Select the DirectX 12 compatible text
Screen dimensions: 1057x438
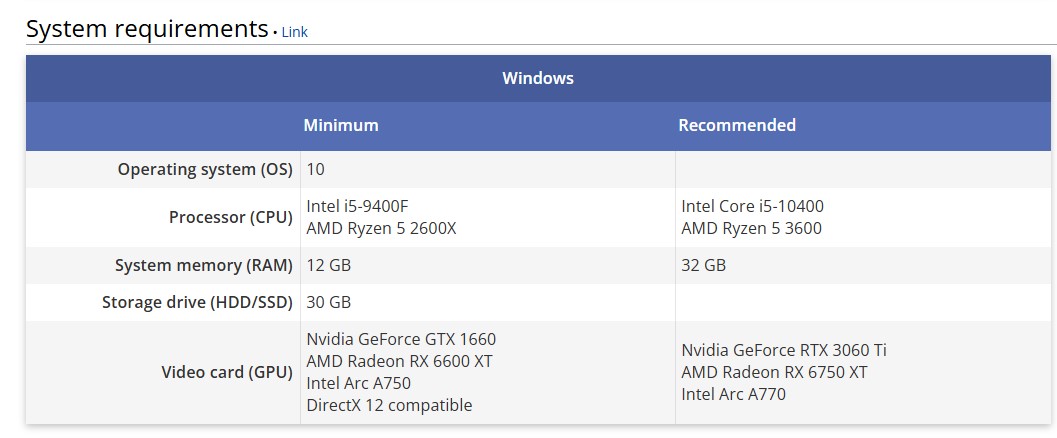click(389, 405)
